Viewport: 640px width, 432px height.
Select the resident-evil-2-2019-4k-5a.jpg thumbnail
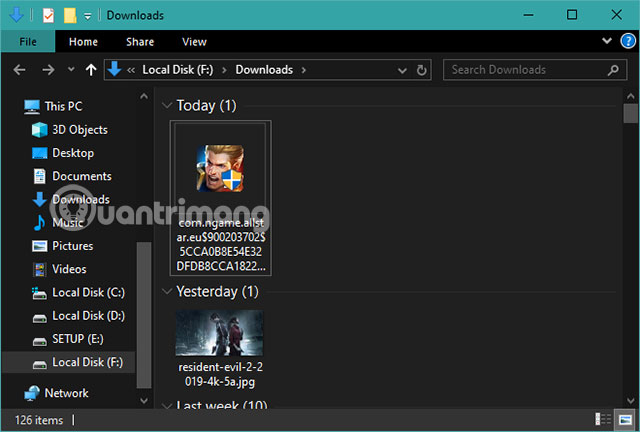tap(220, 333)
